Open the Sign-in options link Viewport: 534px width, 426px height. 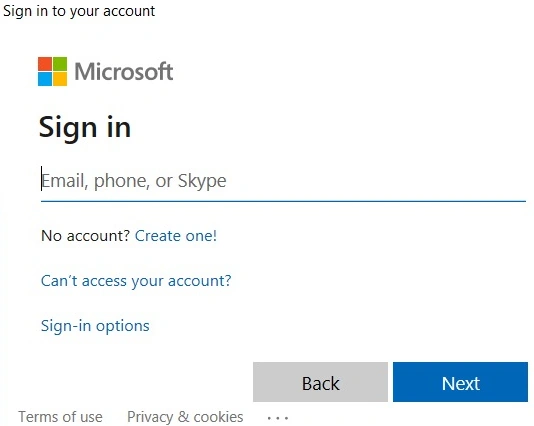pyautogui.click(x=95, y=326)
